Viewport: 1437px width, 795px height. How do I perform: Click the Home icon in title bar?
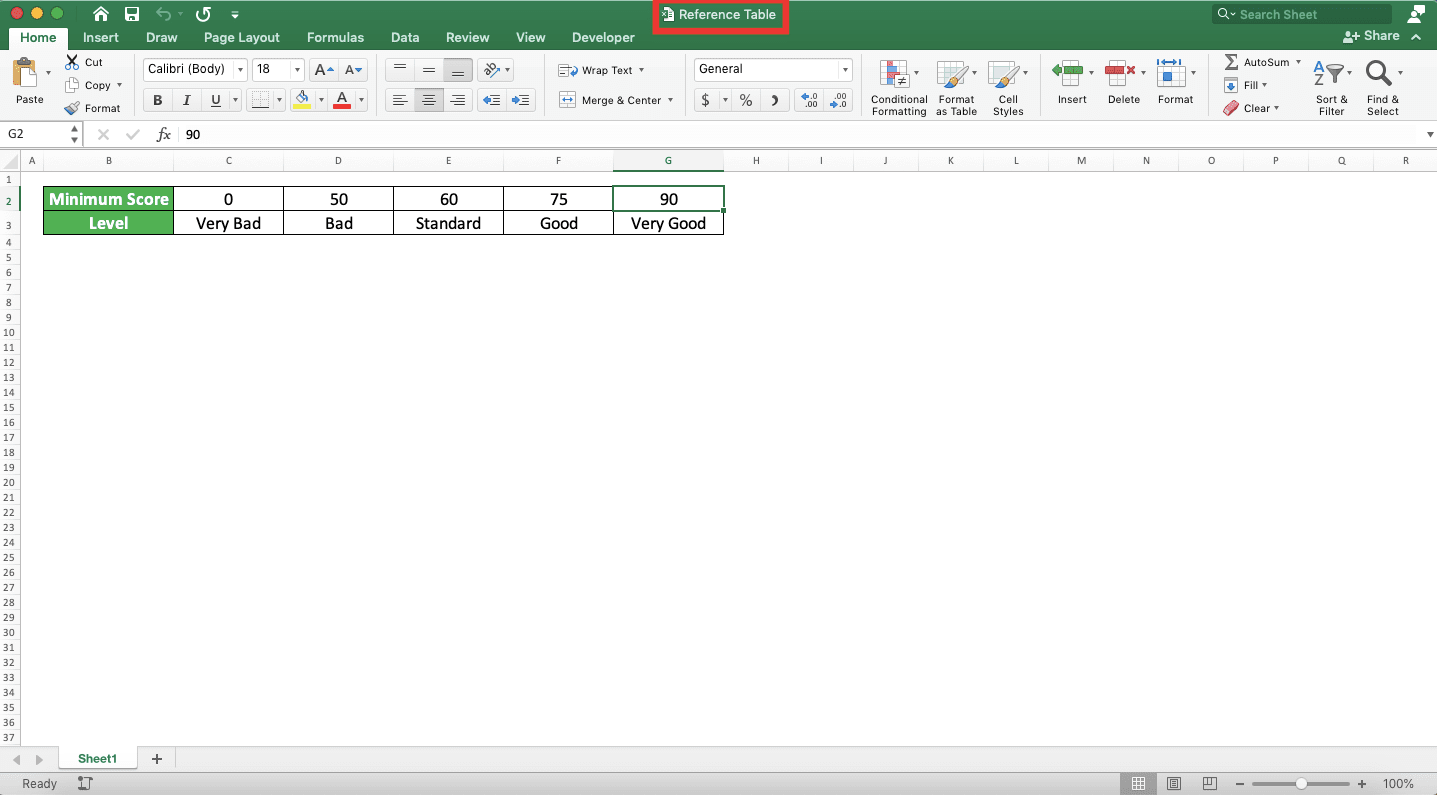coord(101,14)
